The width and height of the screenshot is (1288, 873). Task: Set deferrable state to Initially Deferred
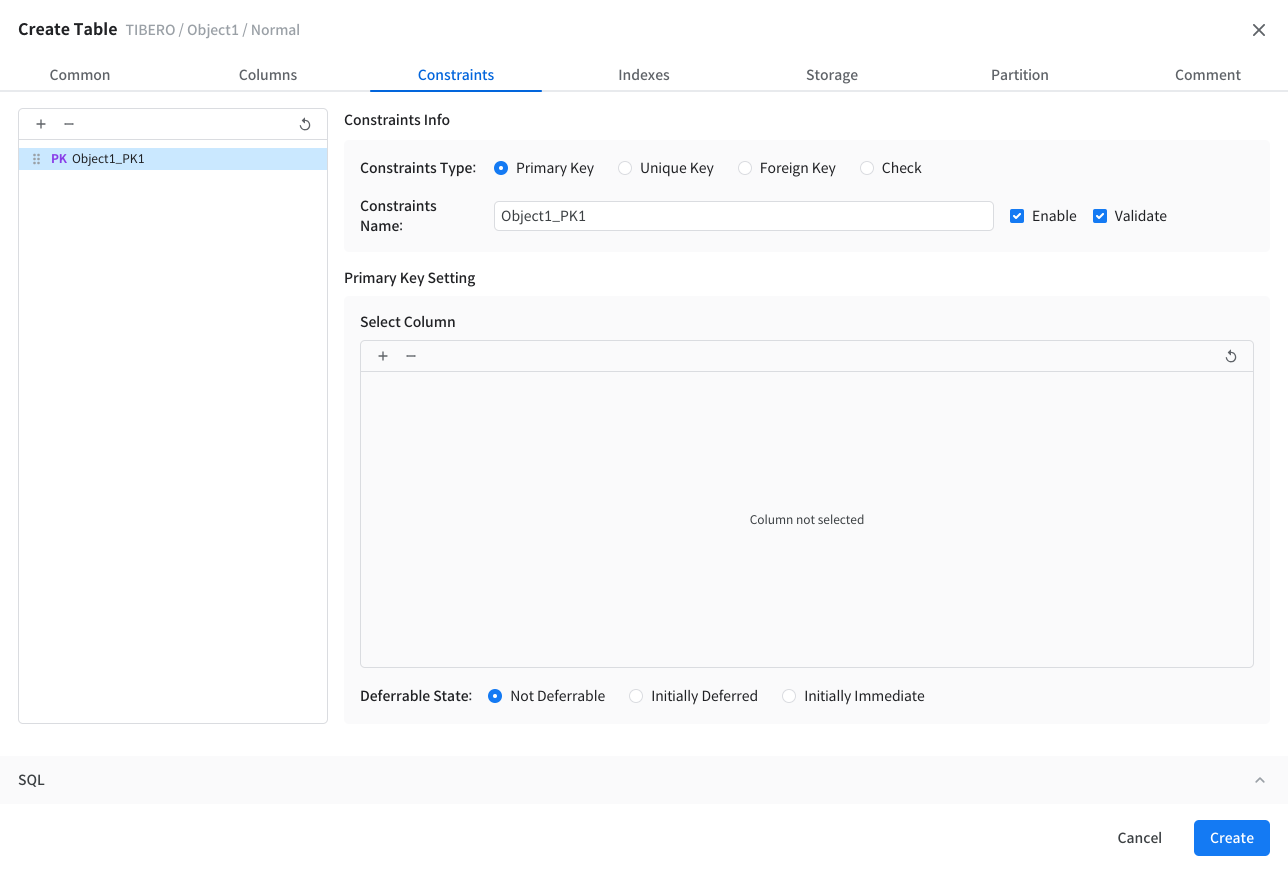click(636, 696)
